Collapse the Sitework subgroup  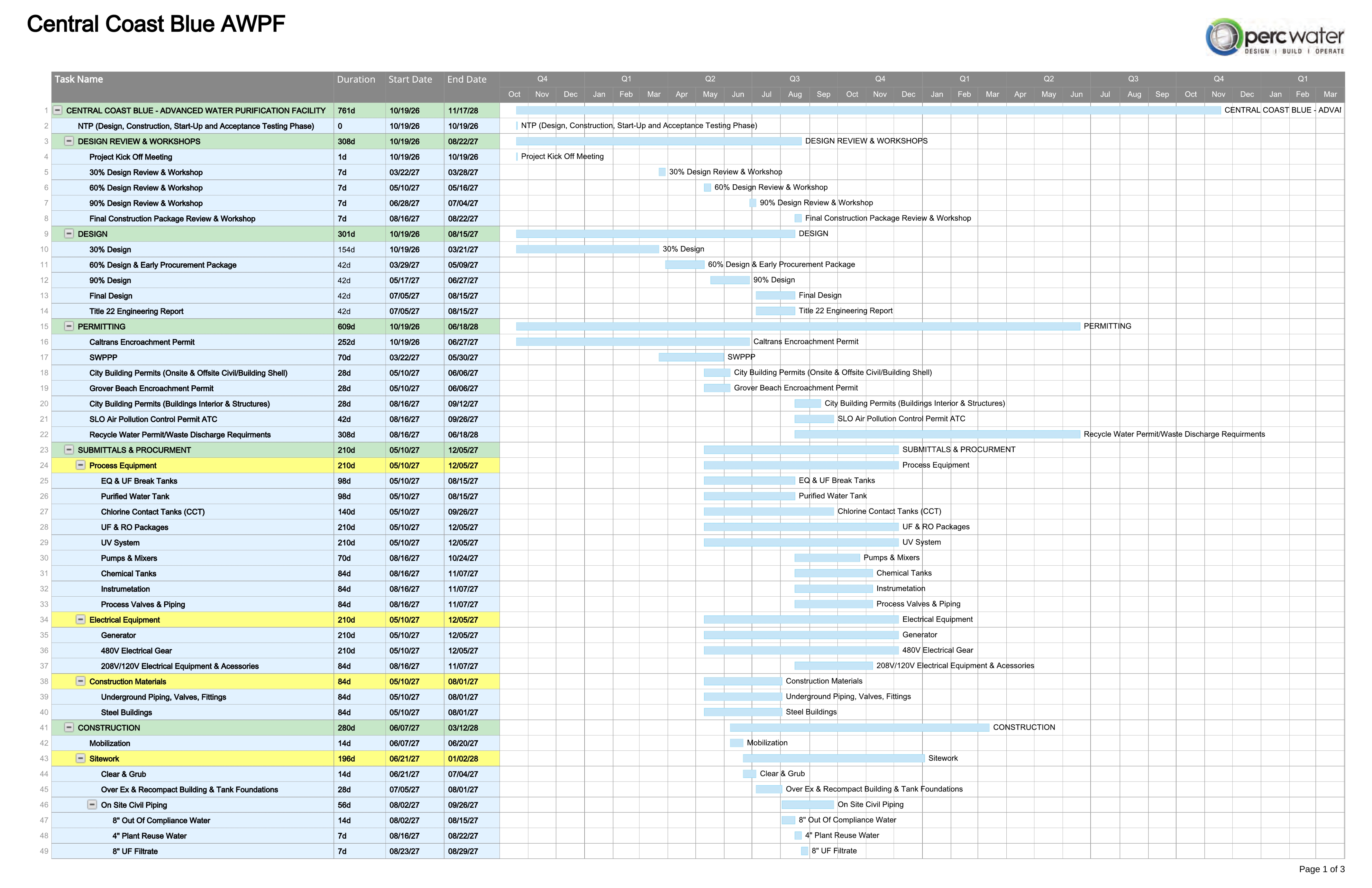click(x=81, y=758)
